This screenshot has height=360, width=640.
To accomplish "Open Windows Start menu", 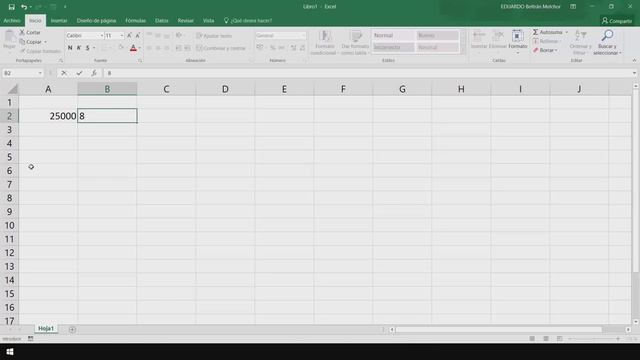I will pos(10,352).
